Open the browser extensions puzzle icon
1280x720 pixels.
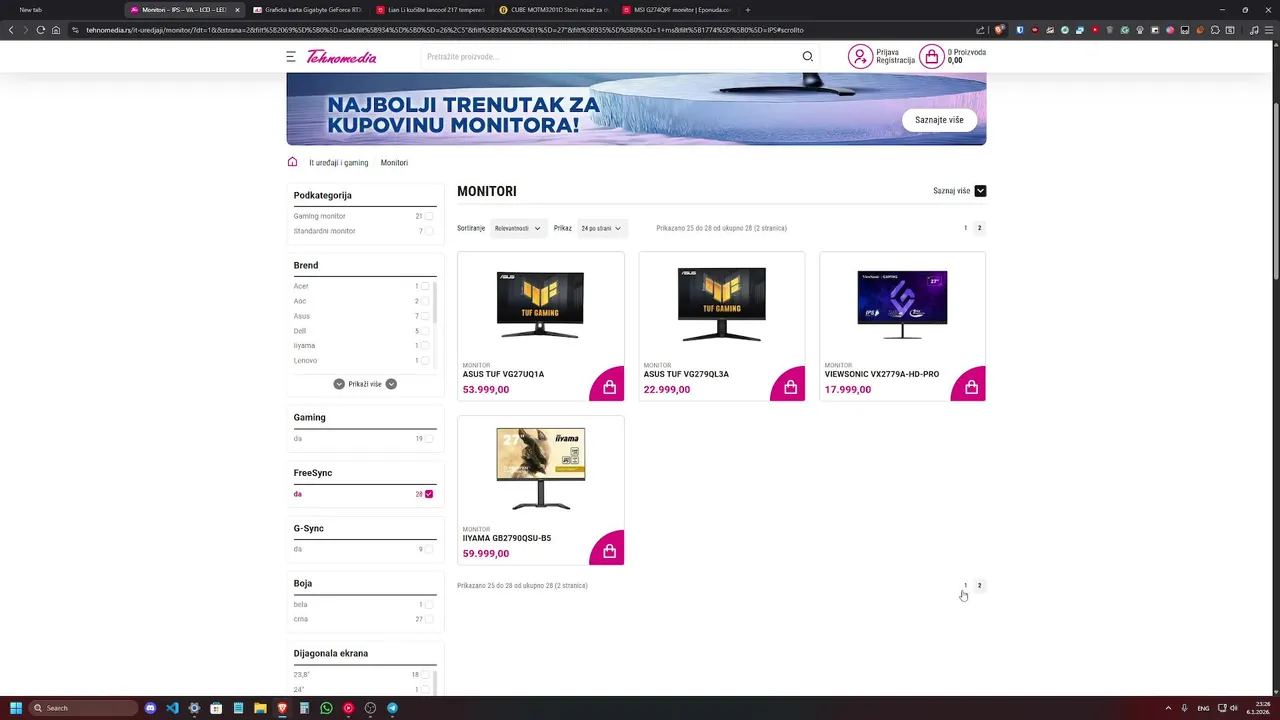(x=1215, y=30)
